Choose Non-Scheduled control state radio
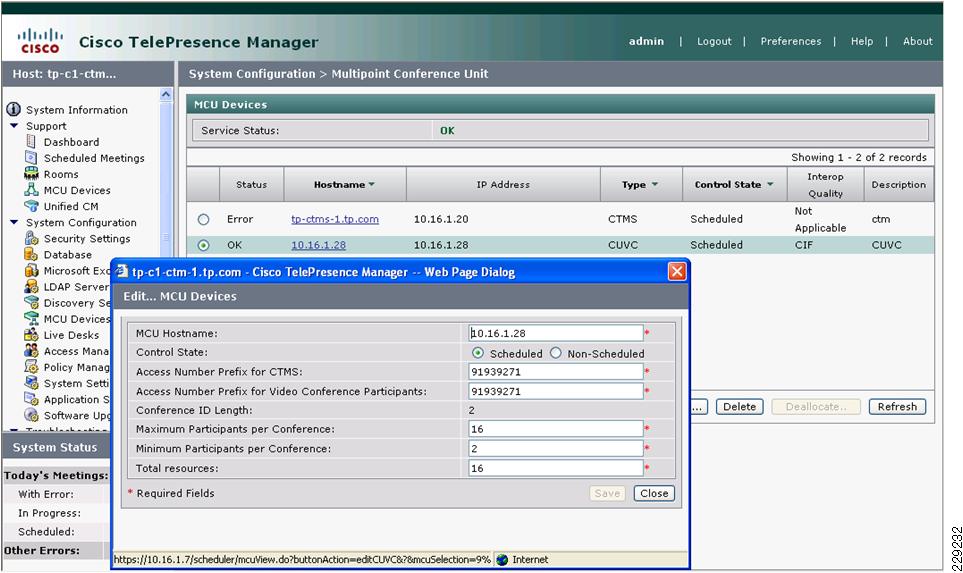The width and height of the screenshot is (963, 573). [x=556, y=353]
